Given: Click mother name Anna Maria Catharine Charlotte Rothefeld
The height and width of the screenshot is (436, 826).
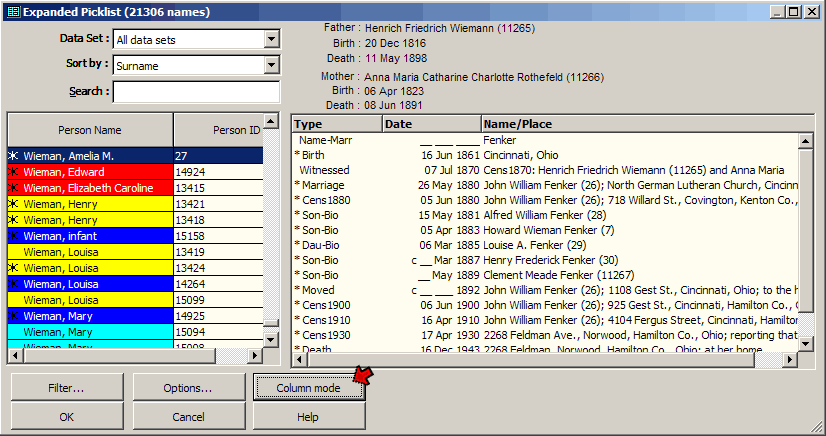Looking at the screenshot, I should pos(484,77).
